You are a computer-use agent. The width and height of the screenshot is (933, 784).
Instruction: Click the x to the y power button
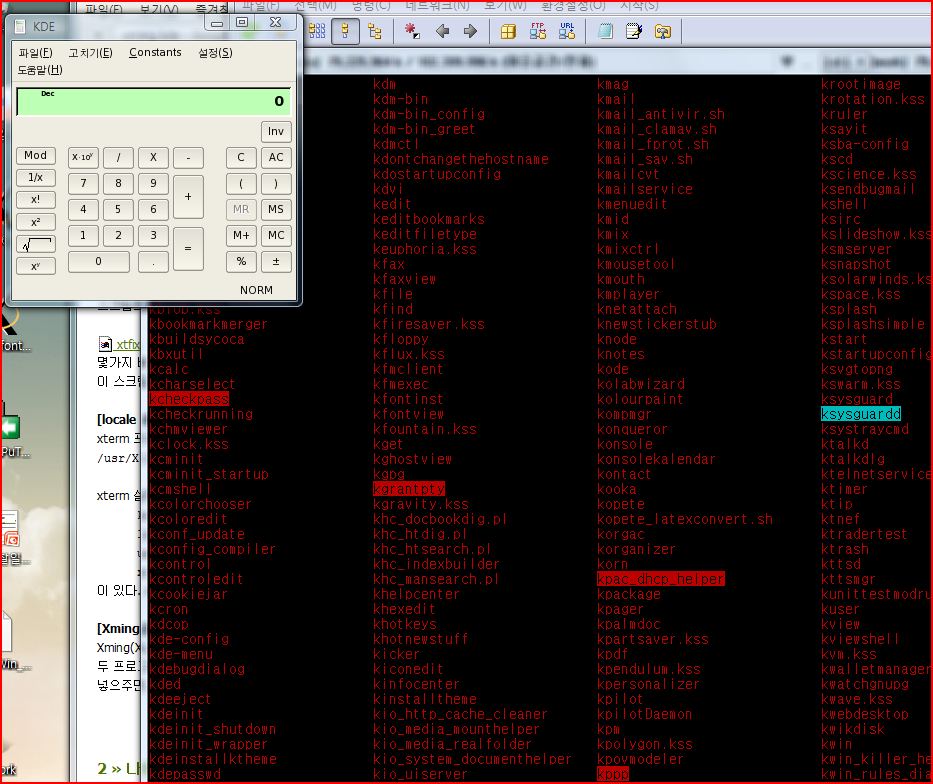click(36, 266)
